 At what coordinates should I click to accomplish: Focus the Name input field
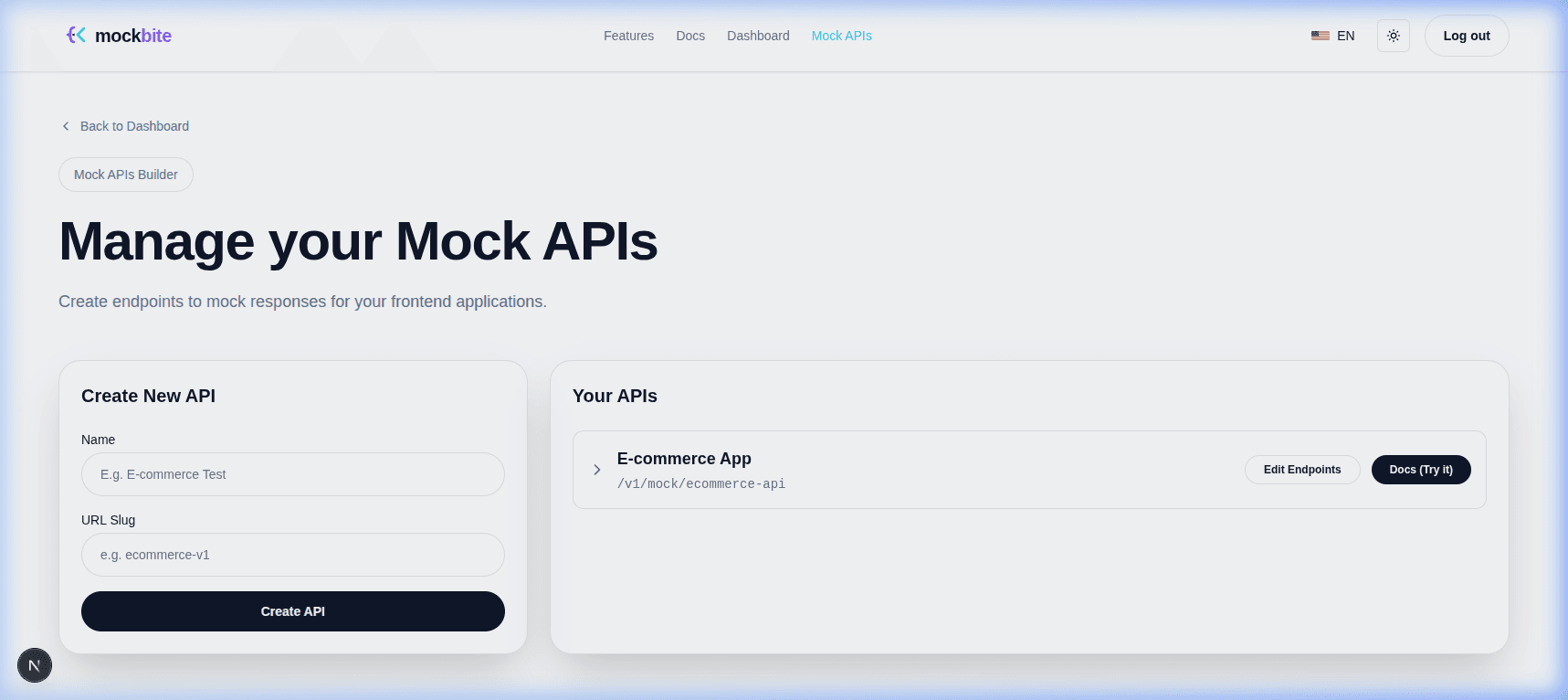pos(293,474)
